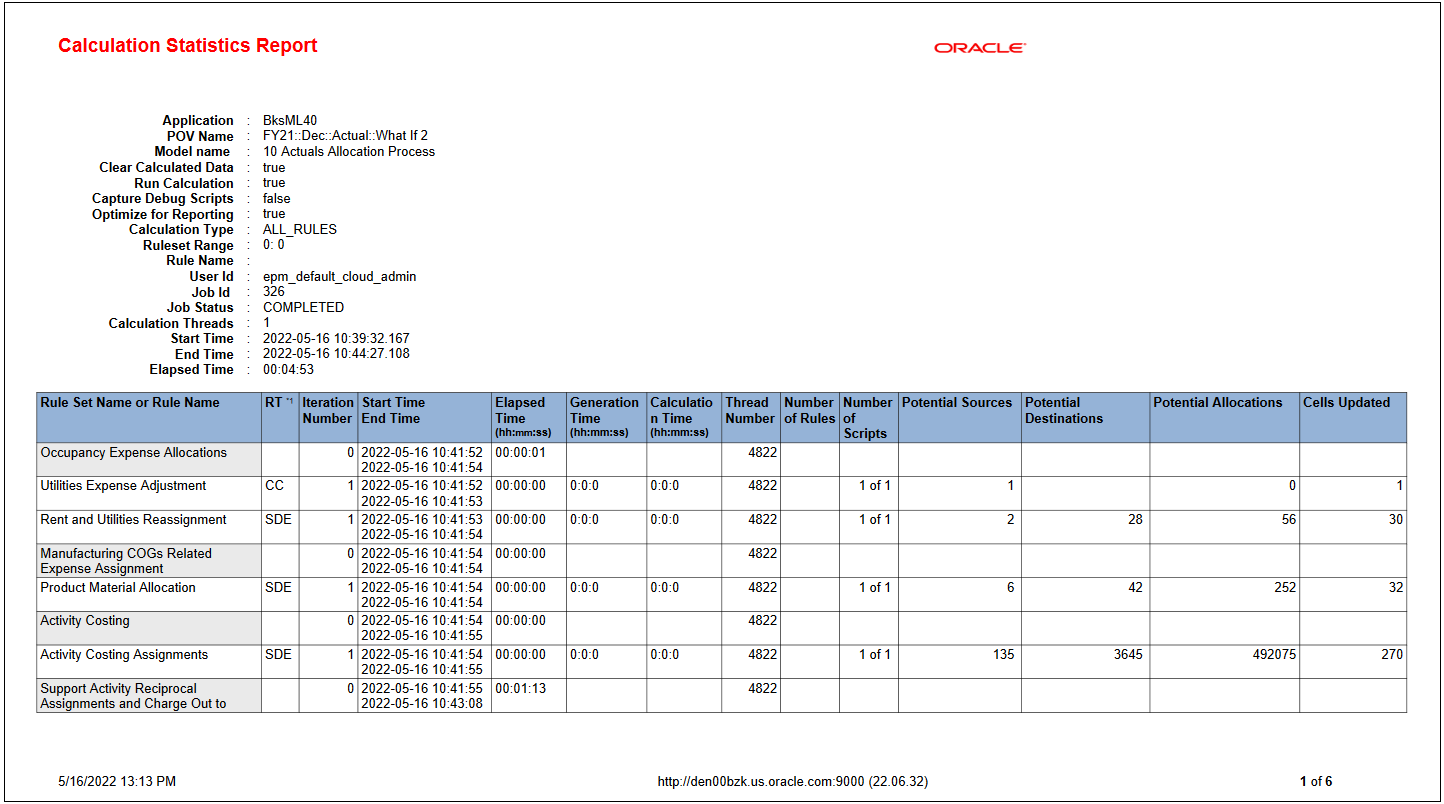Click the footer URL den00bzk.us.oracle.com
The image size is (1444, 804).
[x=792, y=782]
